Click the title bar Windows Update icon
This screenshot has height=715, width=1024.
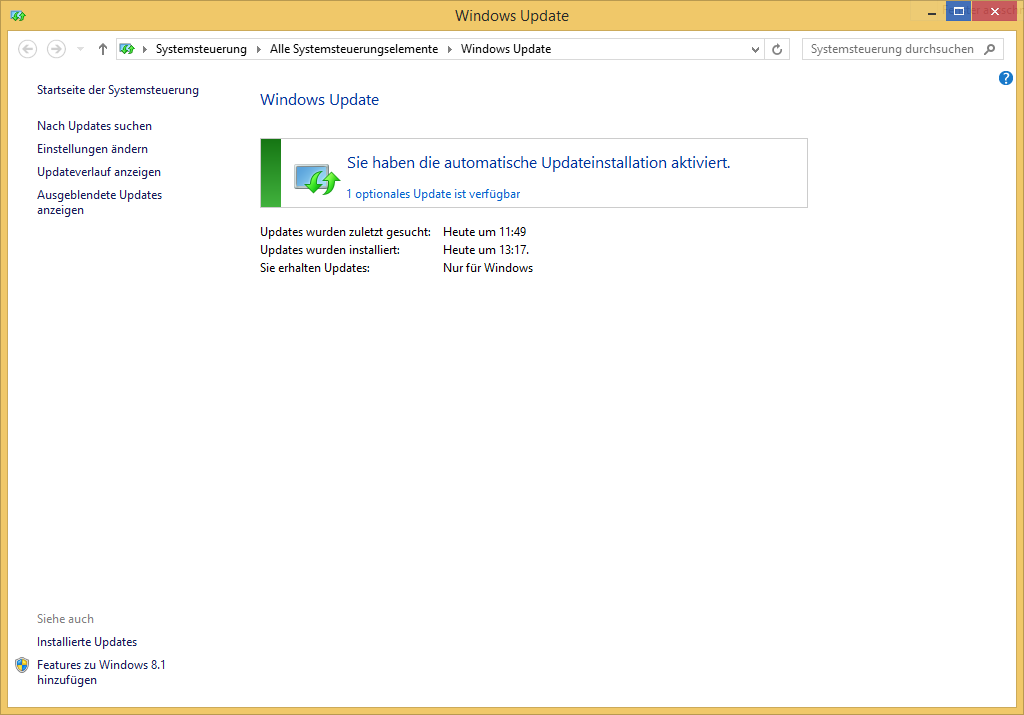[18, 16]
